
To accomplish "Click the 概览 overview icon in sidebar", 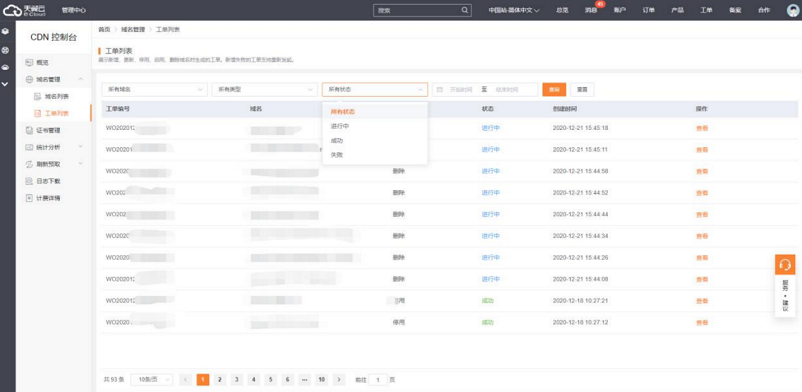I will point(29,62).
